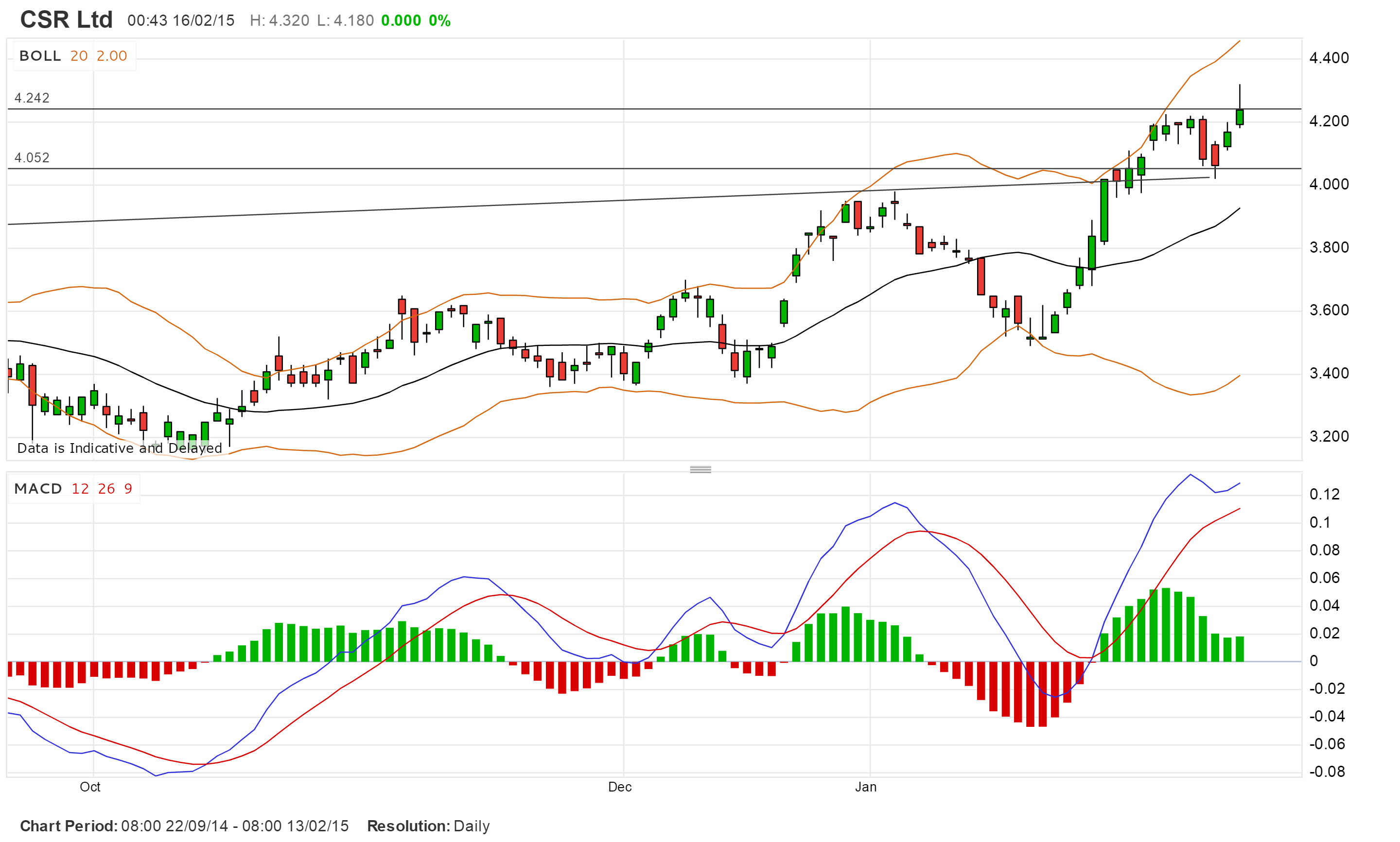Viewport: 1400px width, 842px height.
Task: Click the pane splitter handle between charts
Action: tap(700, 469)
